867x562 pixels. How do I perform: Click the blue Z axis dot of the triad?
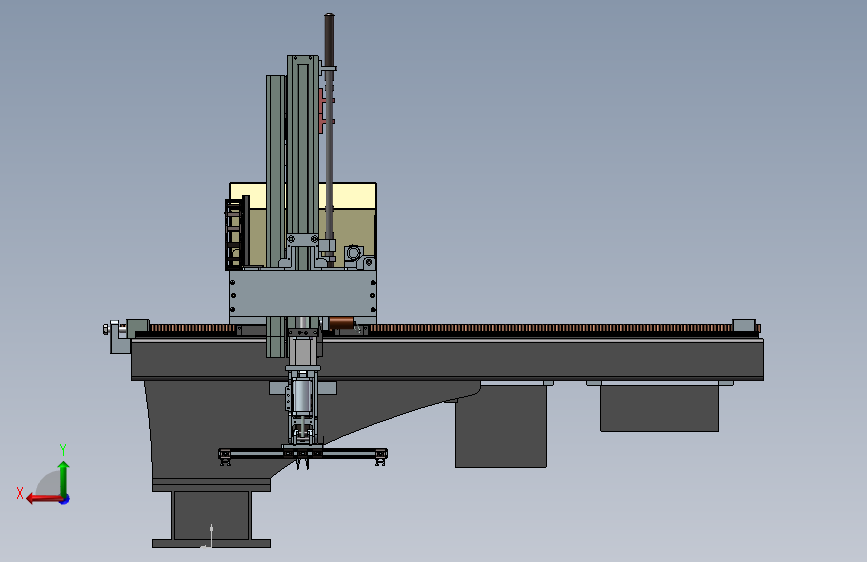pos(65,499)
